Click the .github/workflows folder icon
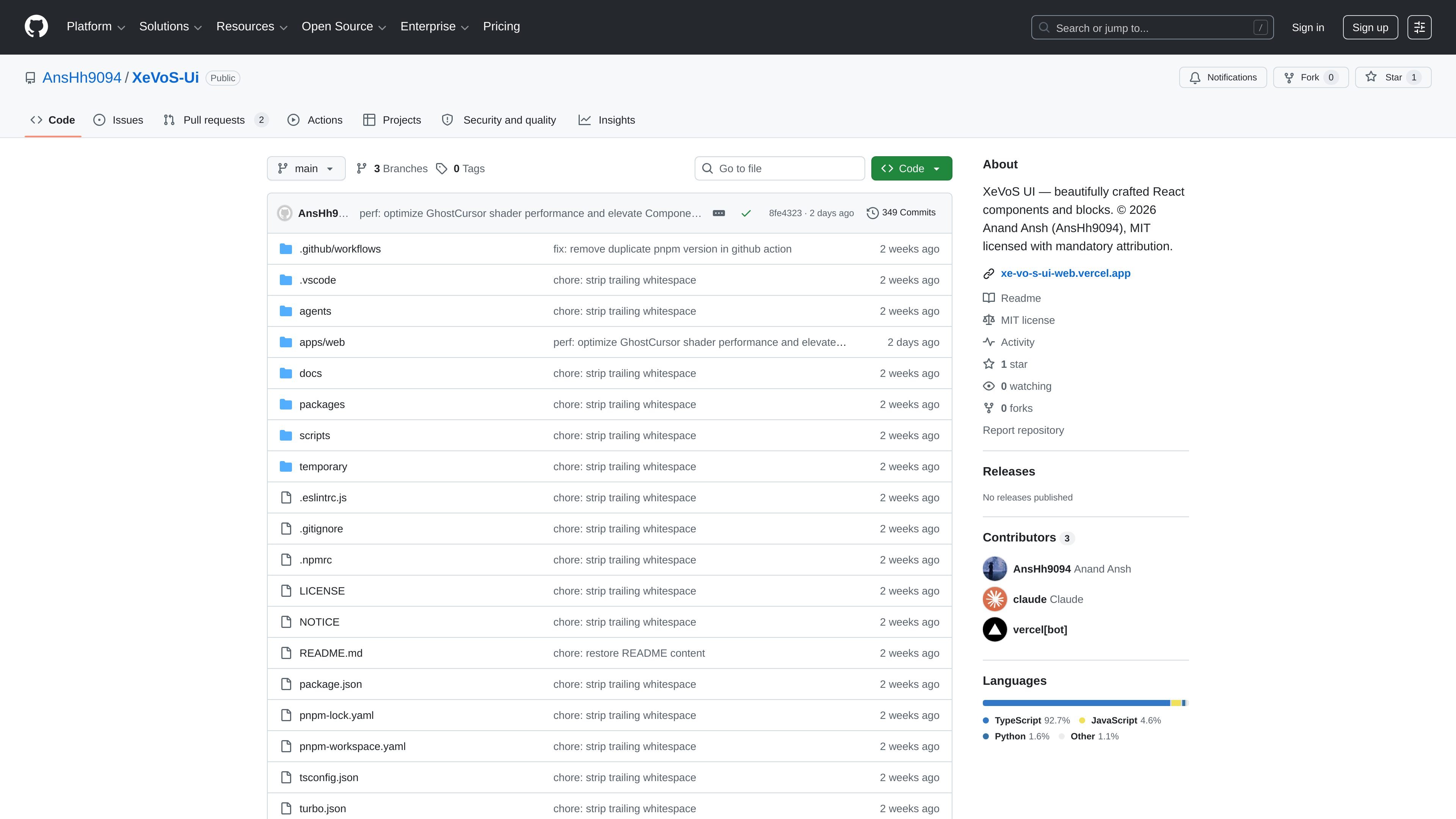 tap(286, 249)
